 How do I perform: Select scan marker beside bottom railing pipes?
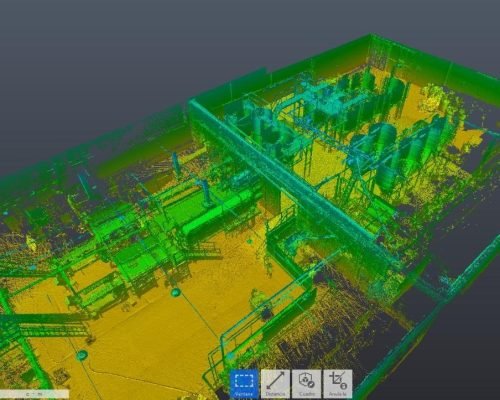coord(231,357)
